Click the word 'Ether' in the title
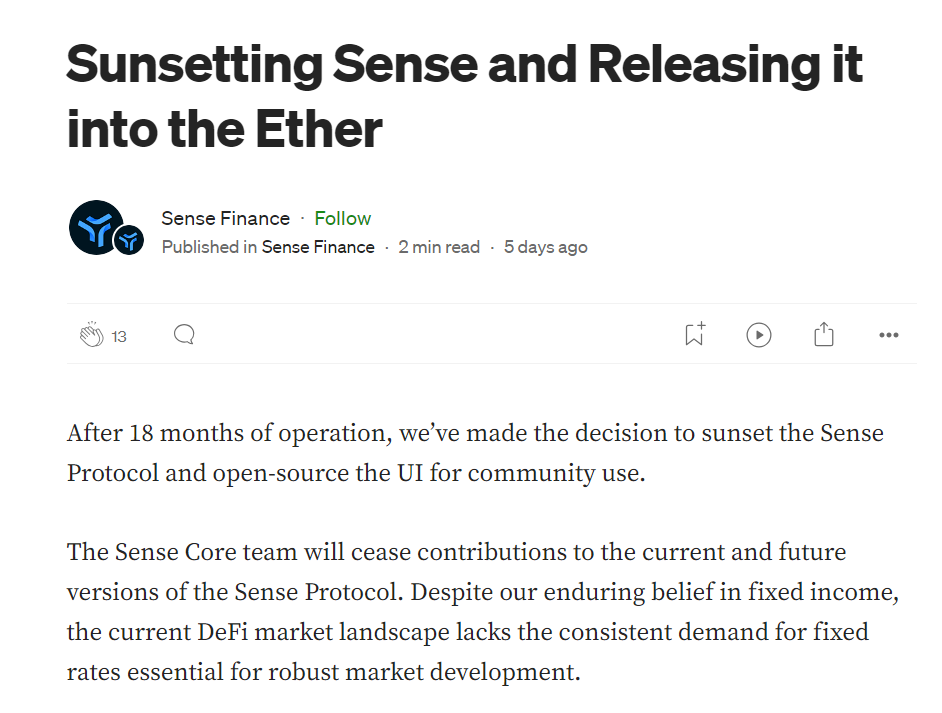The image size is (942, 713). tap(319, 129)
